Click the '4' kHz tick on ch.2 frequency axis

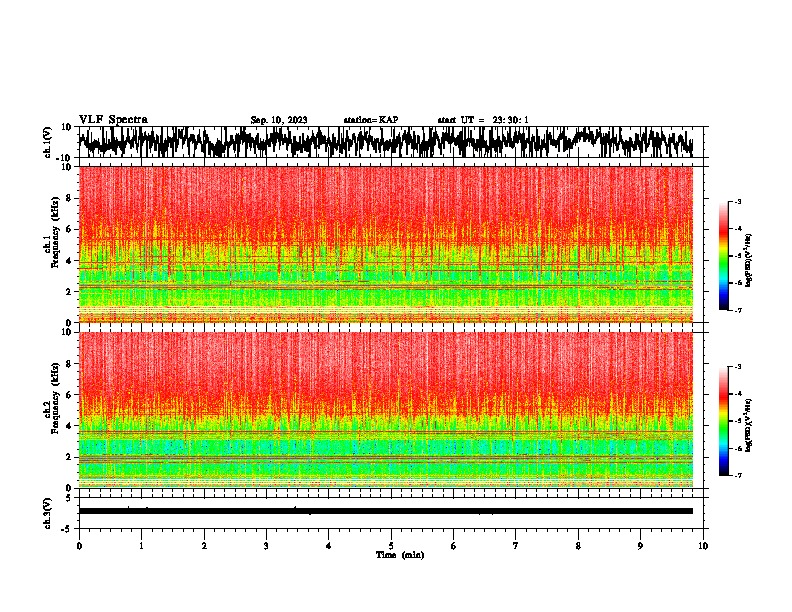pyautogui.click(x=69, y=426)
